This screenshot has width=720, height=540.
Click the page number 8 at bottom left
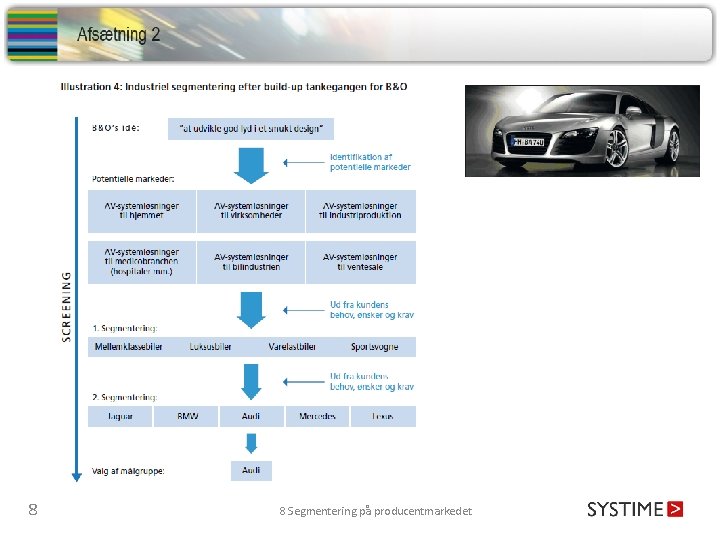33,510
